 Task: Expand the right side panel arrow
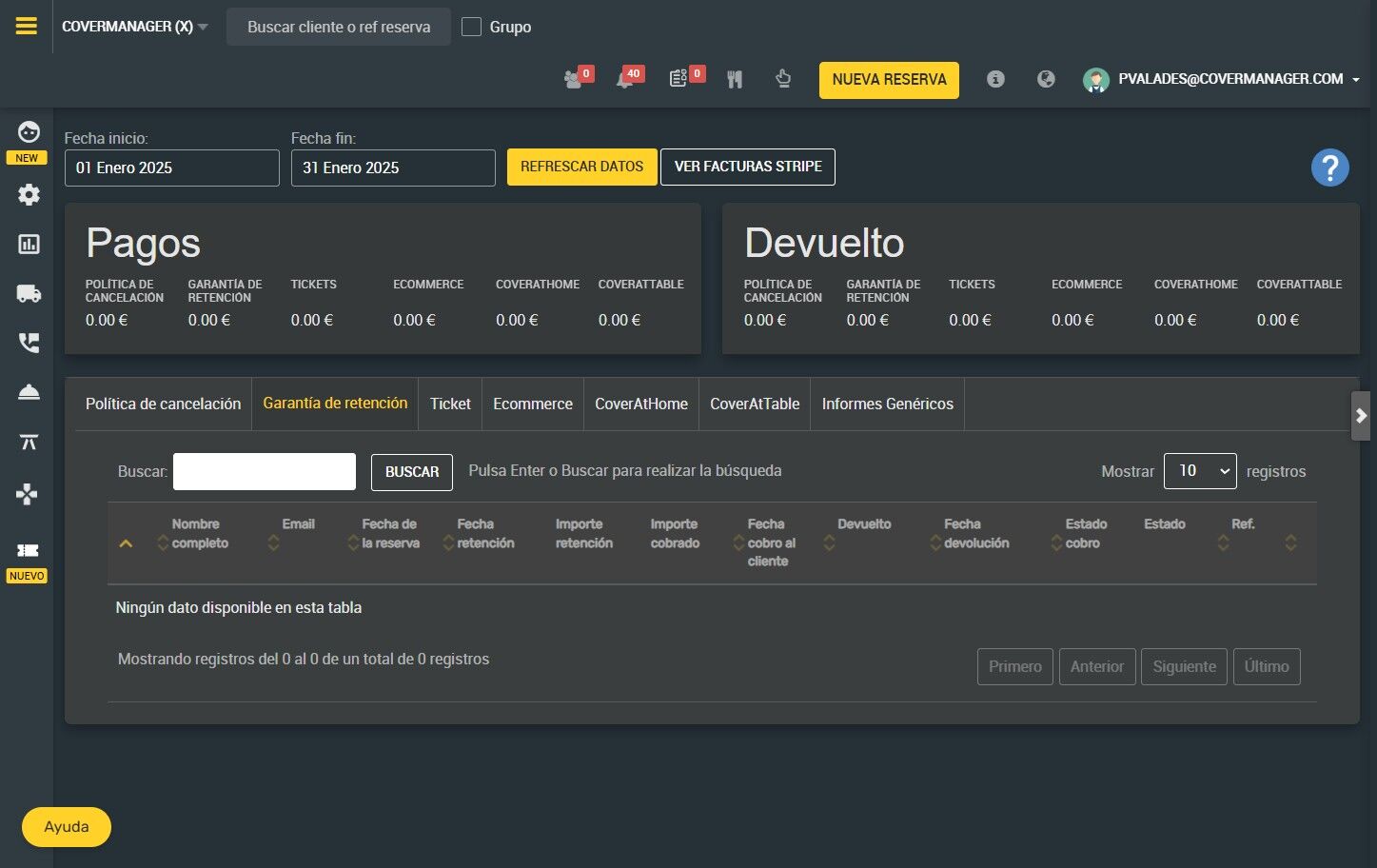pos(1361,416)
